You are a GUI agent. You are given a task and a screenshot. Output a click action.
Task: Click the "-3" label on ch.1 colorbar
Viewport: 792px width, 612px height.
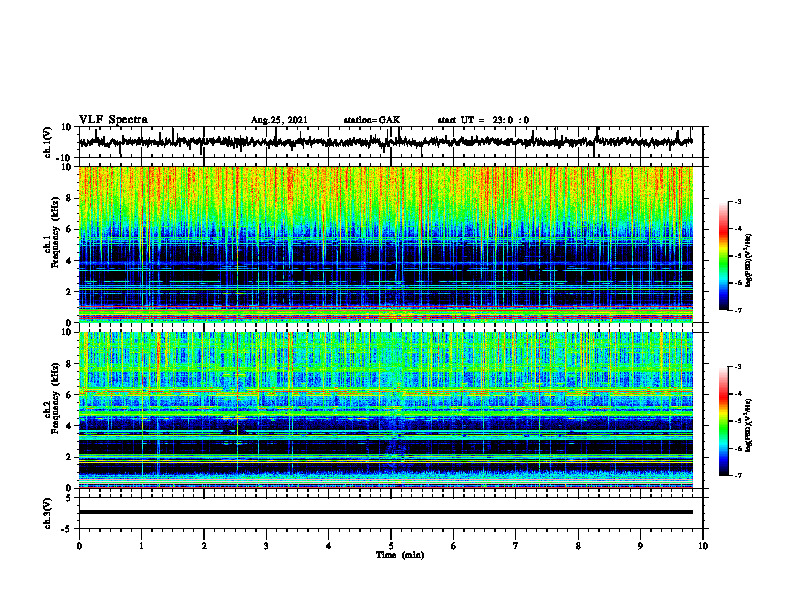tap(736, 202)
